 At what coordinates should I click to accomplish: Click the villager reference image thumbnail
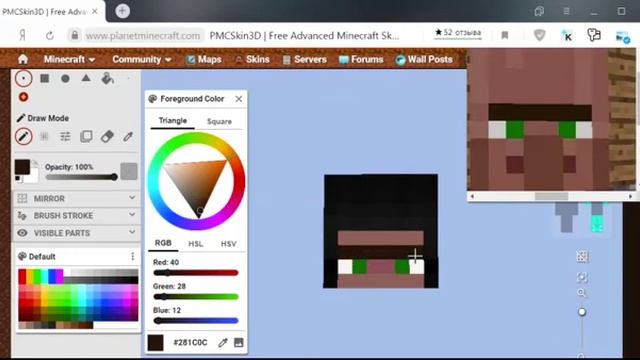551,120
